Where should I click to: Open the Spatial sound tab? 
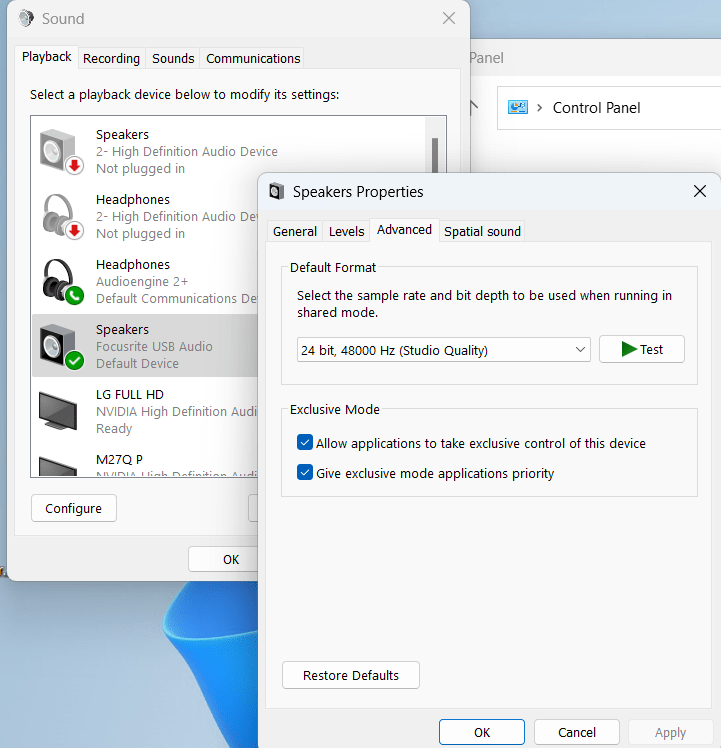click(x=482, y=231)
